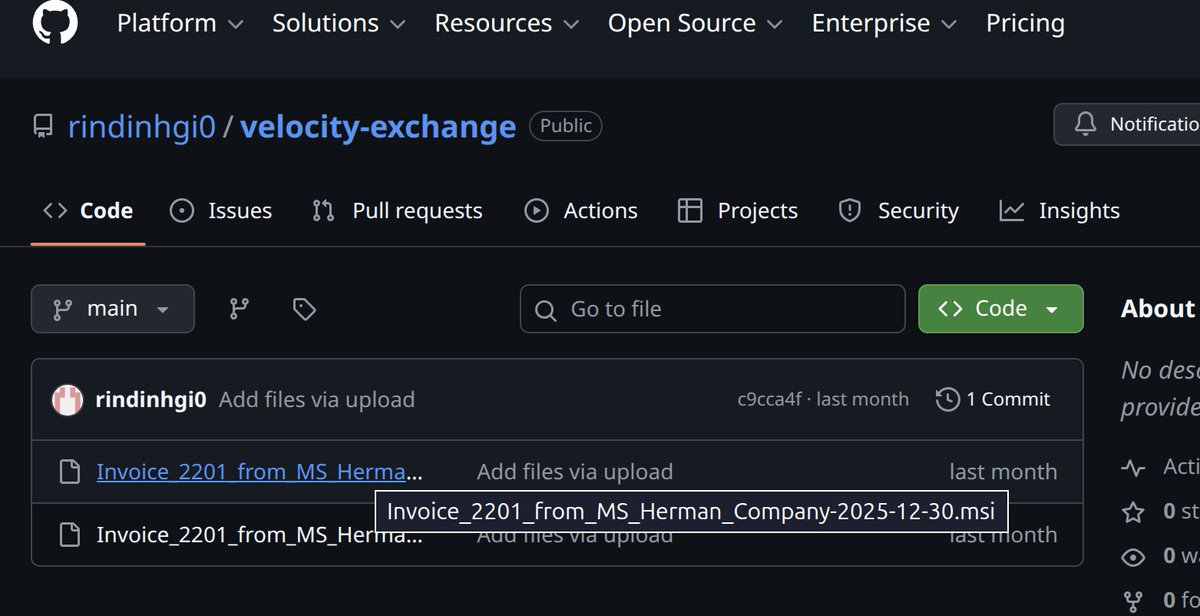Open the Enterprise dropdown
Viewport: 1200px width, 616px height.
click(x=884, y=23)
